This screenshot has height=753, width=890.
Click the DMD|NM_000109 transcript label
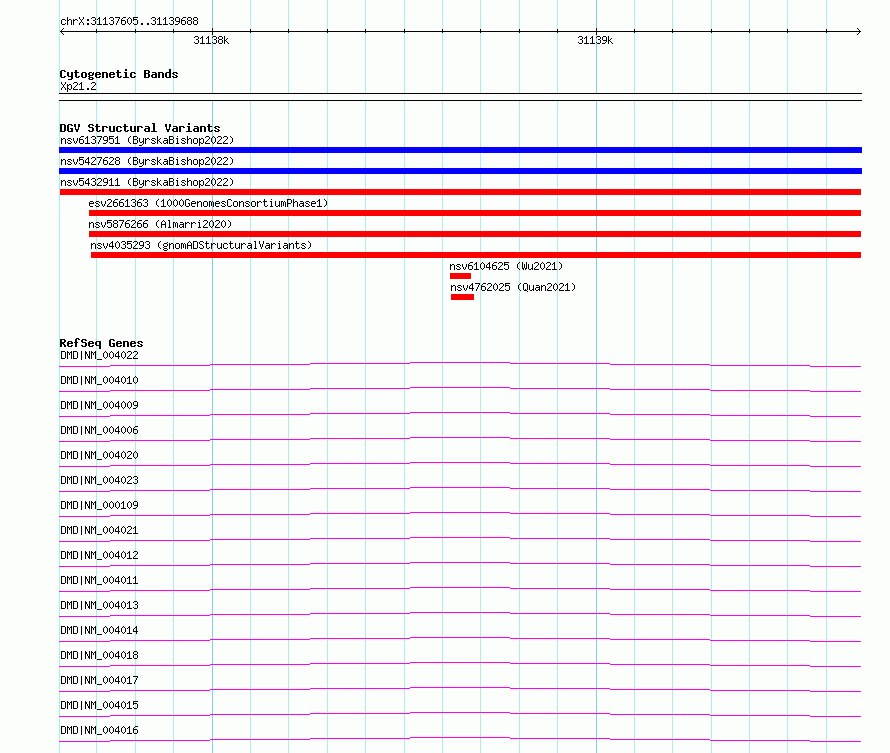click(99, 505)
